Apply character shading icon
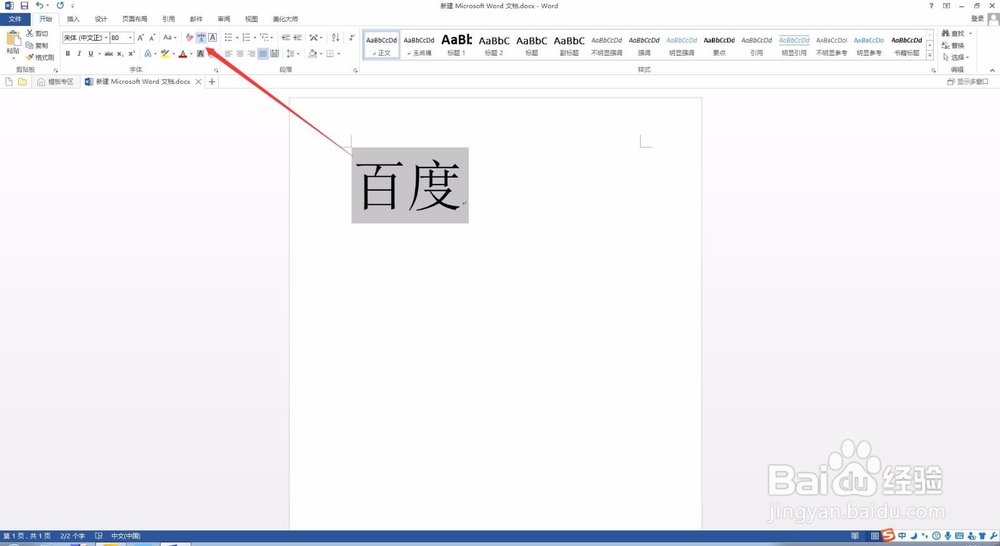The image size is (1000, 546). point(200,54)
